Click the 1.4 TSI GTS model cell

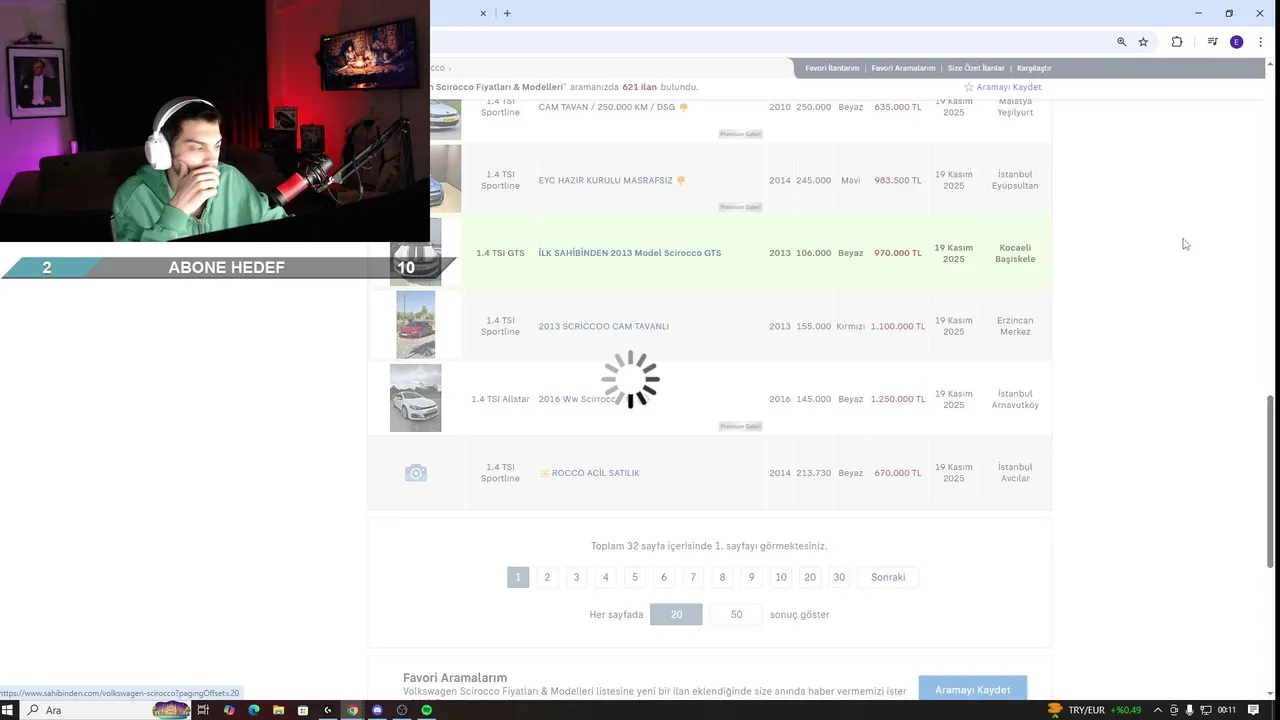[x=500, y=253]
